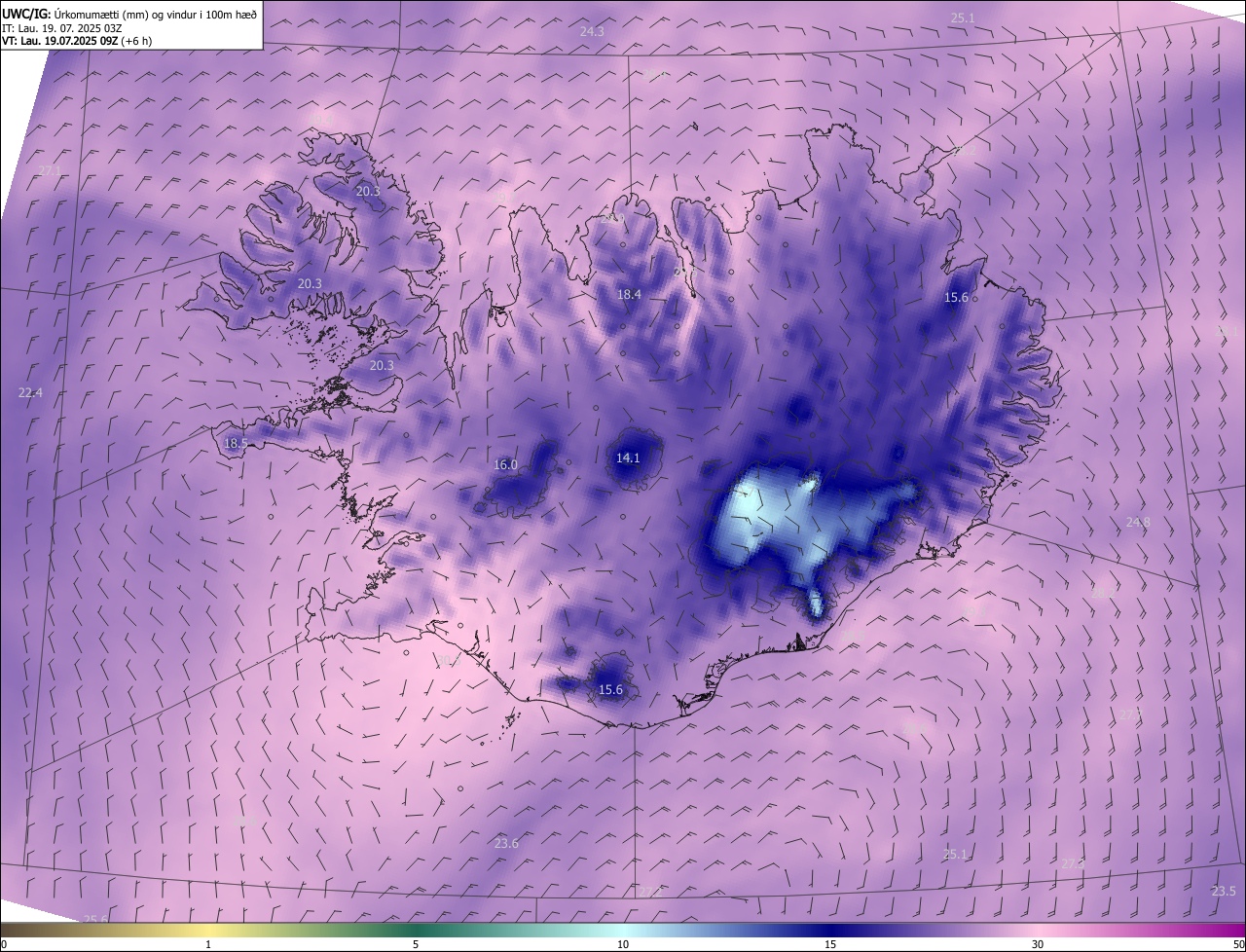Click the 0 tick on the colour scale
Screen dimensions: 1246x952
pyautogui.click(x=3, y=944)
